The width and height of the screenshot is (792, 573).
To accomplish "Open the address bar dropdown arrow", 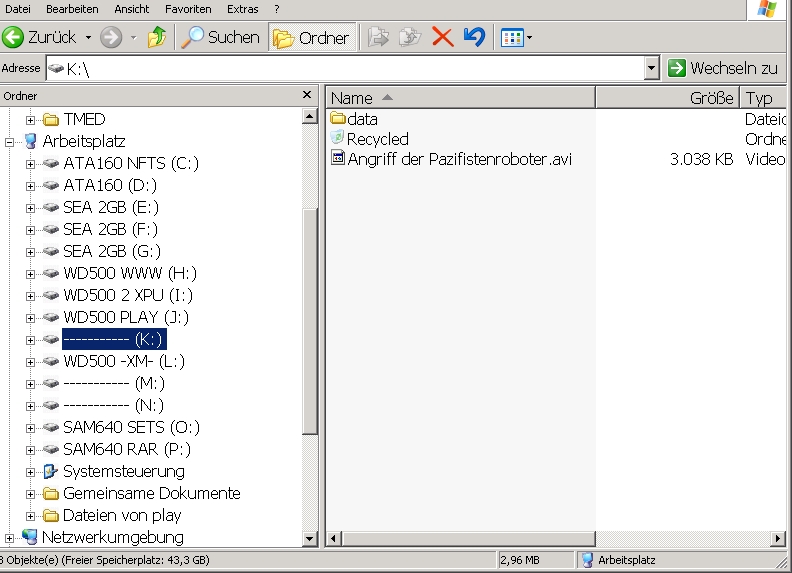I will click(x=651, y=68).
